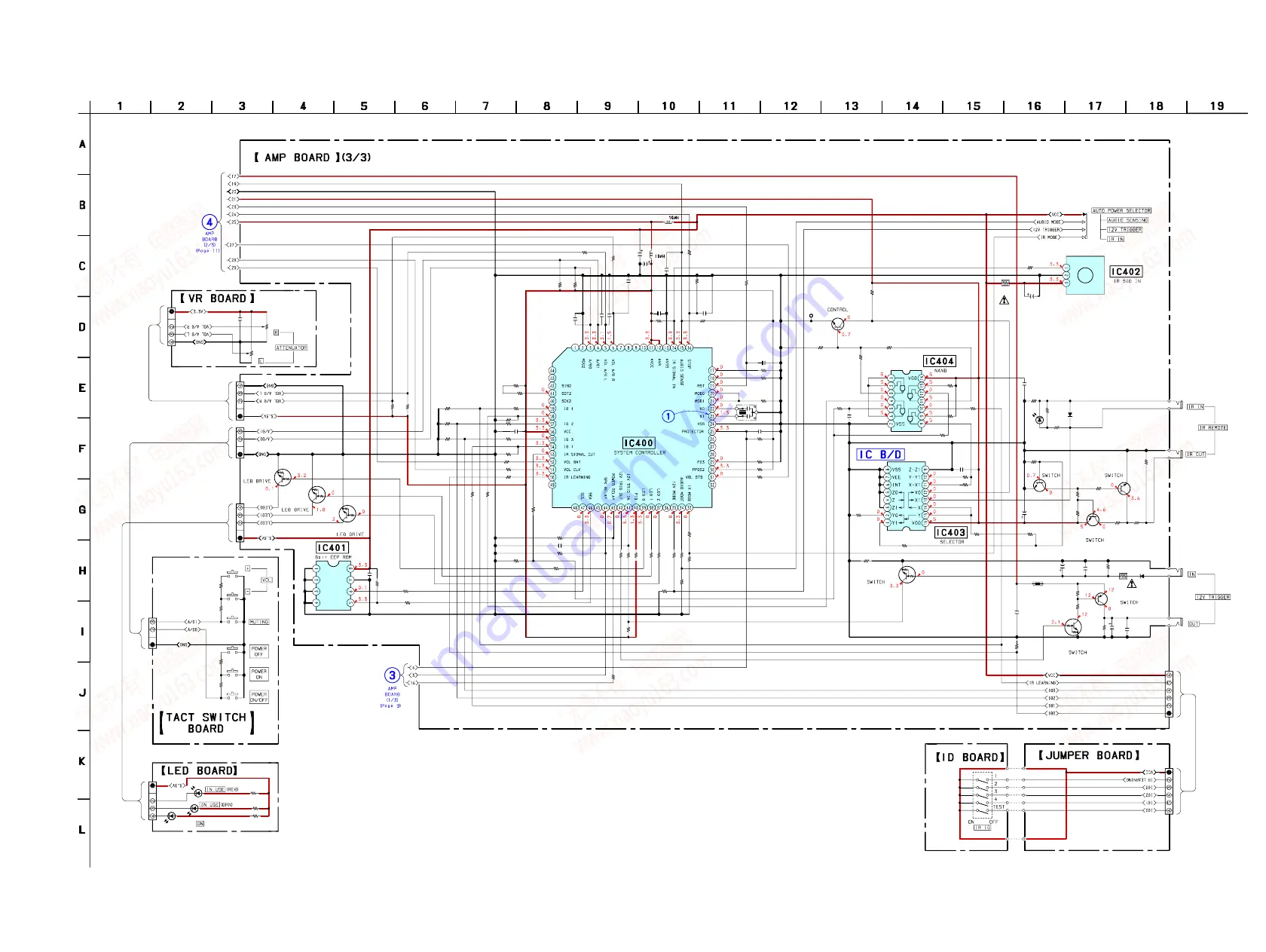Click the VOL switch label in tact board
The image size is (1266, 952).
point(266,580)
